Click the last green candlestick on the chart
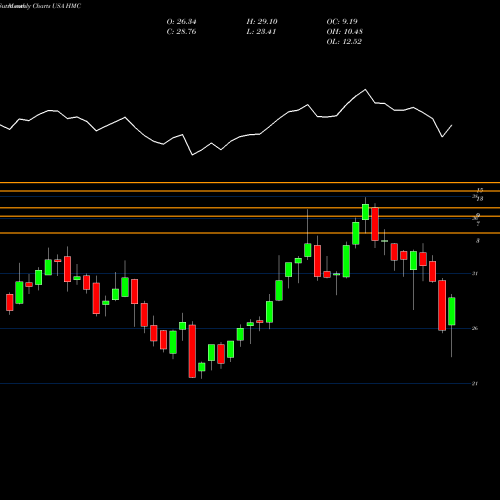 [452, 311]
